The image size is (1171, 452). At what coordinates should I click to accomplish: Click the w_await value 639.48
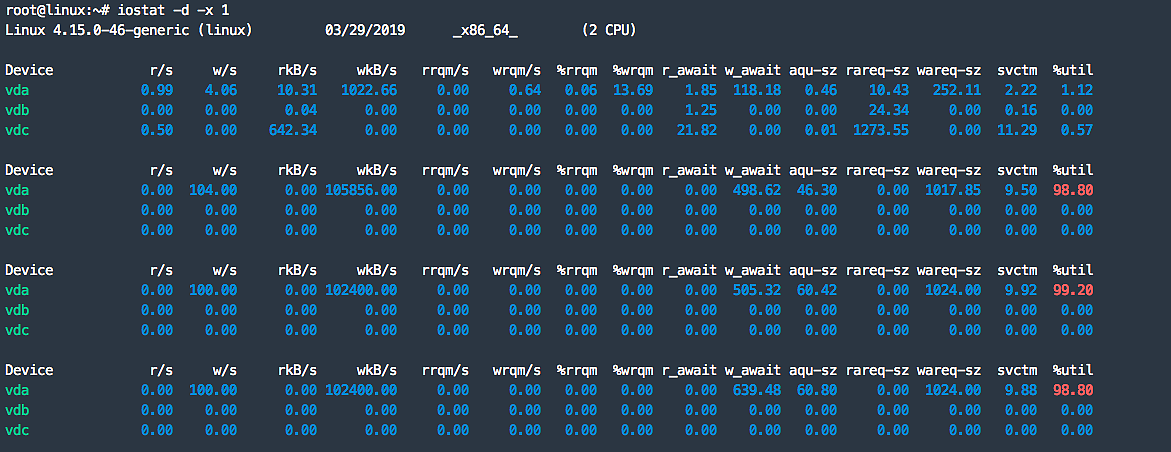pyautogui.click(x=752, y=390)
